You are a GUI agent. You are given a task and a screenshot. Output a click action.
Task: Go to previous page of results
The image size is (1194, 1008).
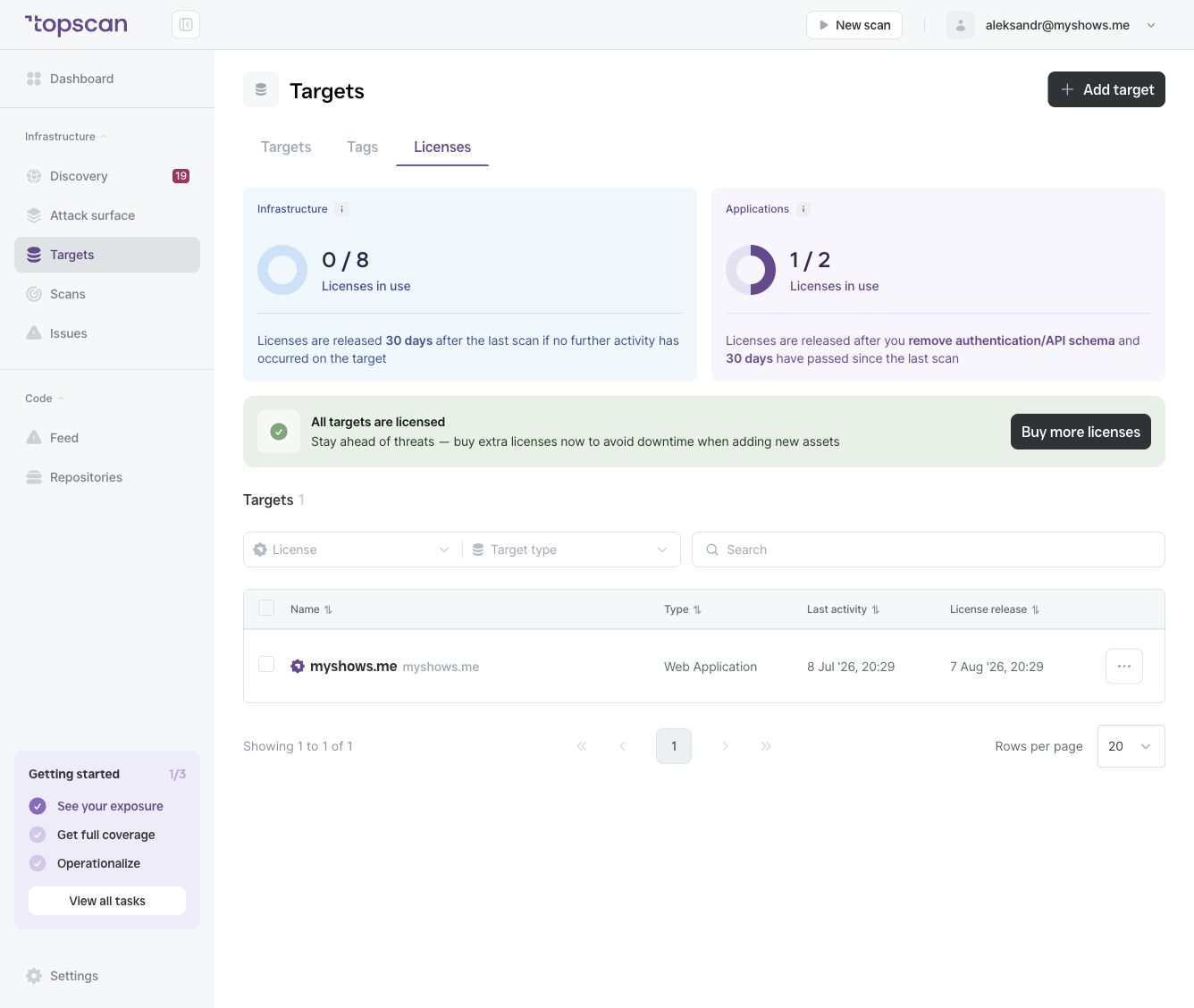(x=623, y=746)
